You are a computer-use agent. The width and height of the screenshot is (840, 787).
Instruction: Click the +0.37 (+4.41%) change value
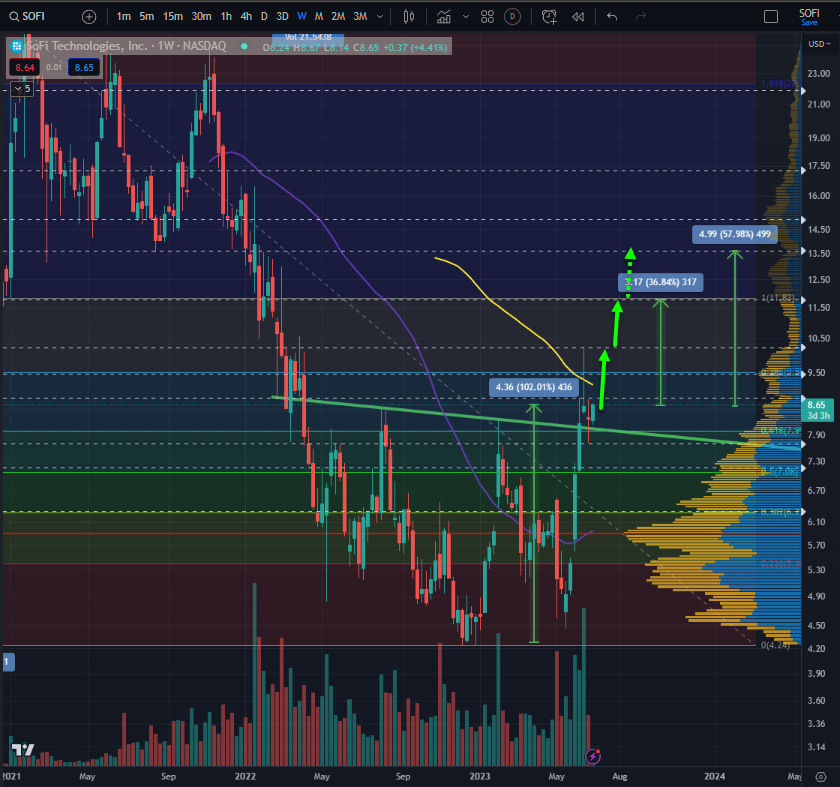click(415, 48)
